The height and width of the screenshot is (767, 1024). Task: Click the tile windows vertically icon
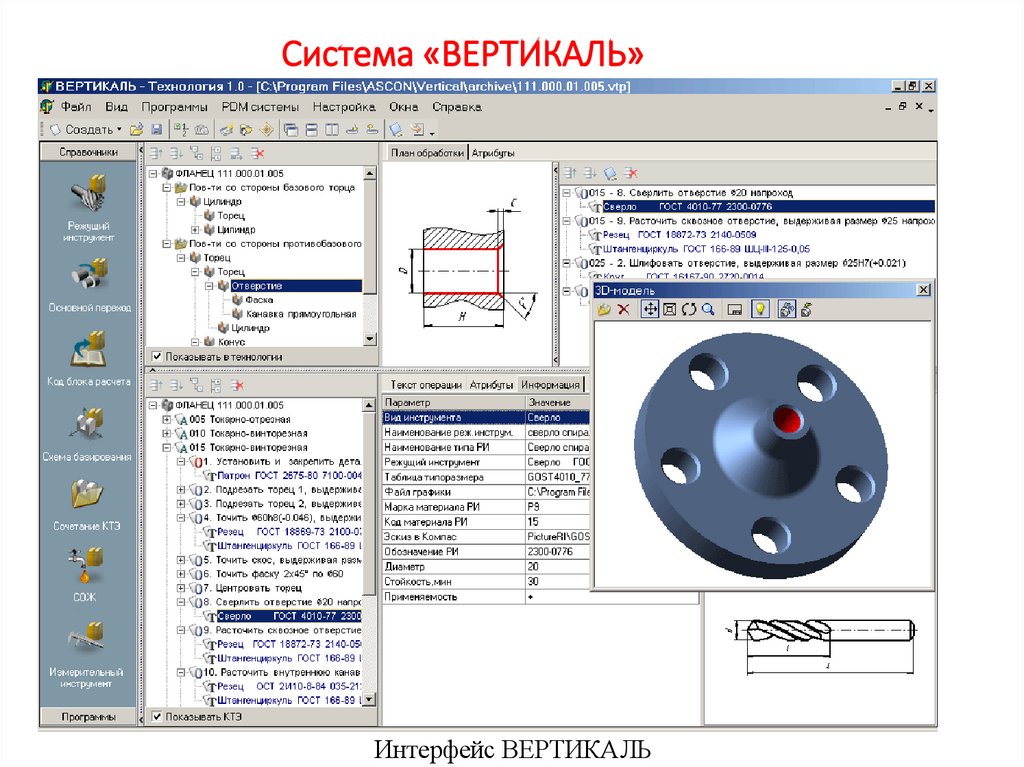(332, 130)
